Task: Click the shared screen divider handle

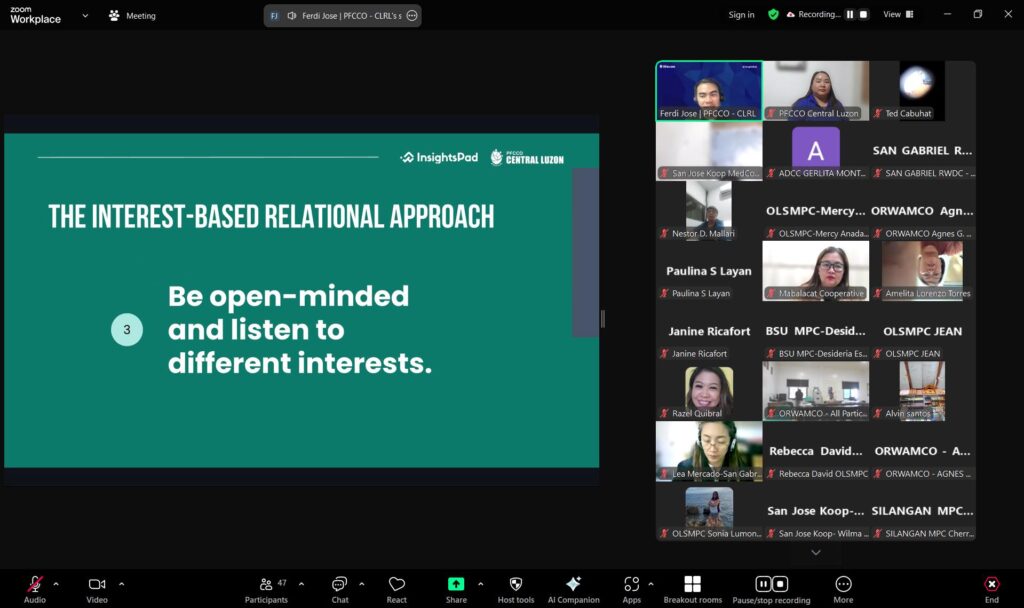Action: (602, 319)
